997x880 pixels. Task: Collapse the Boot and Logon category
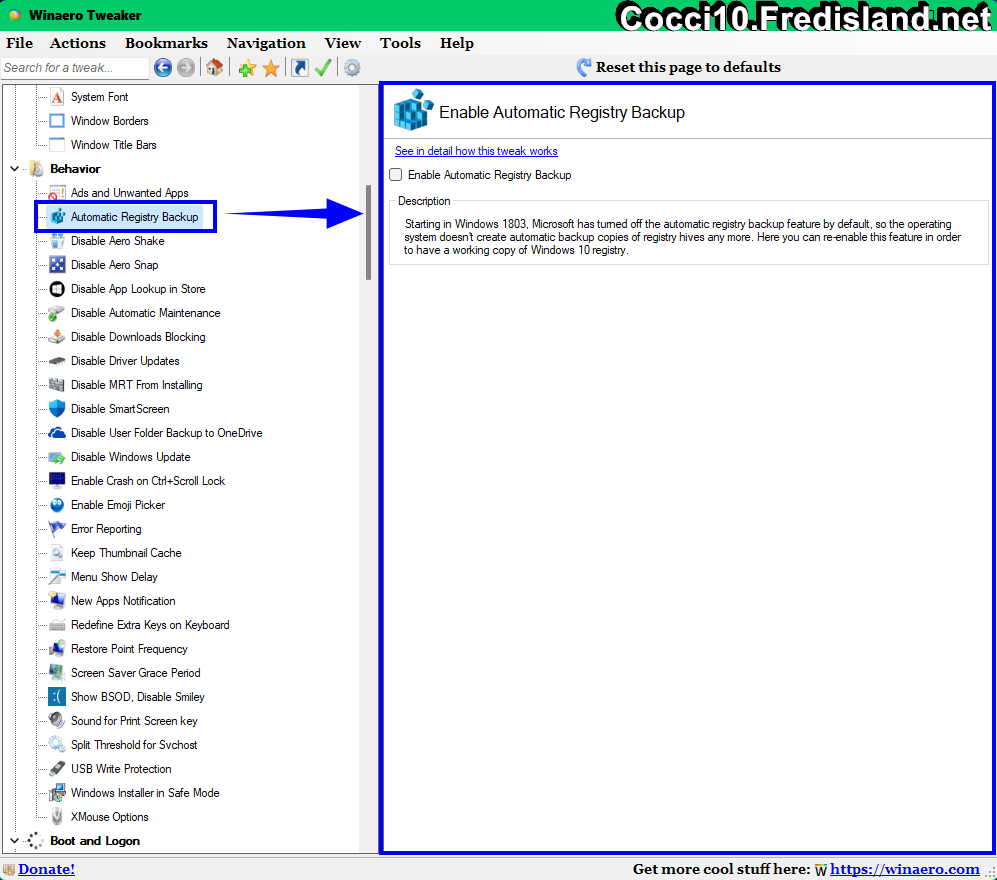click(x=15, y=841)
